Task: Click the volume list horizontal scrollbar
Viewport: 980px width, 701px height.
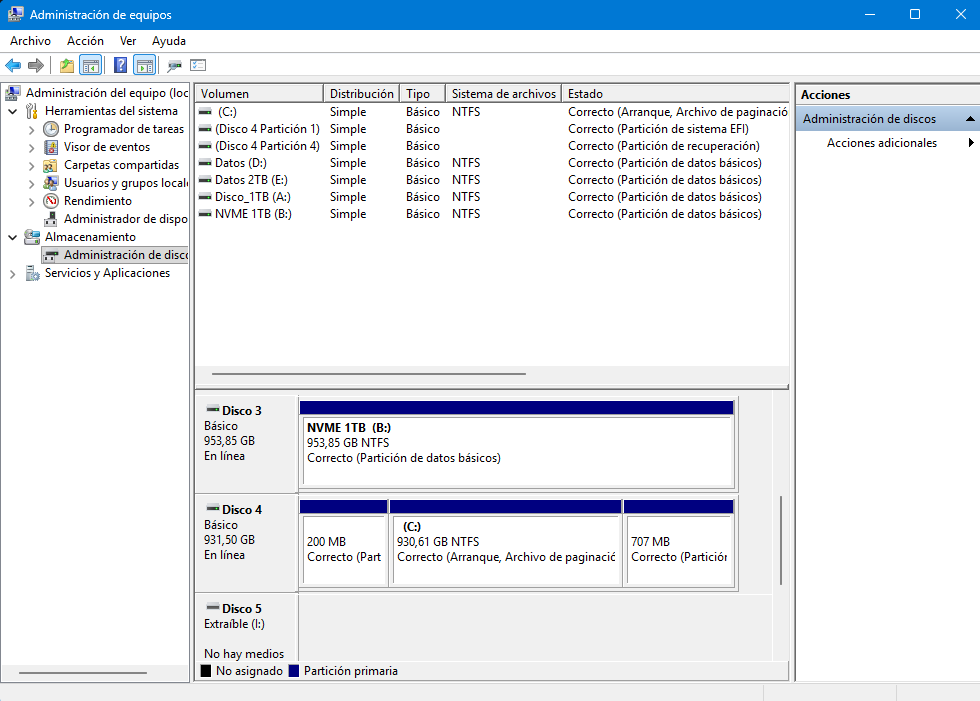Action: point(369,374)
